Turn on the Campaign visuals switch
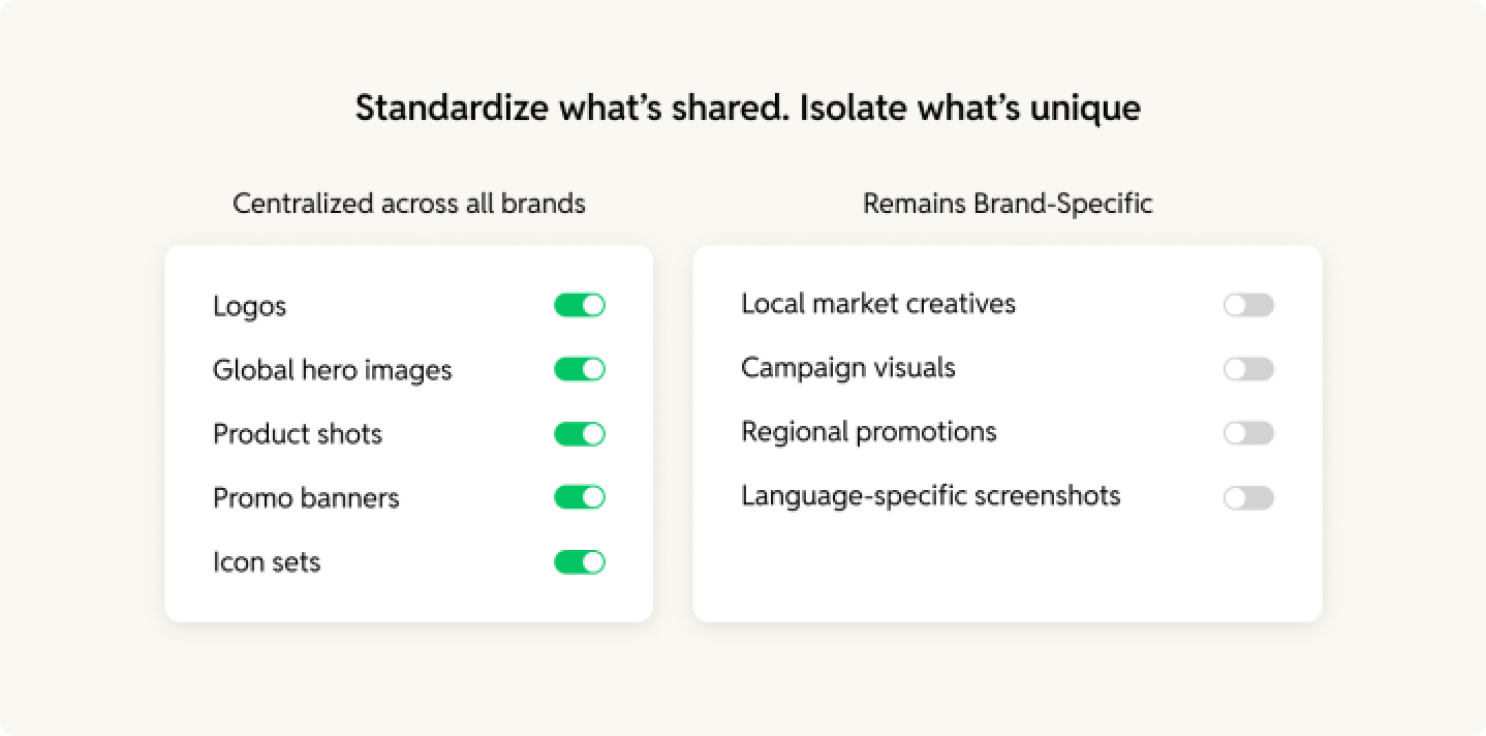The image size is (1486, 736). coord(1248,369)
